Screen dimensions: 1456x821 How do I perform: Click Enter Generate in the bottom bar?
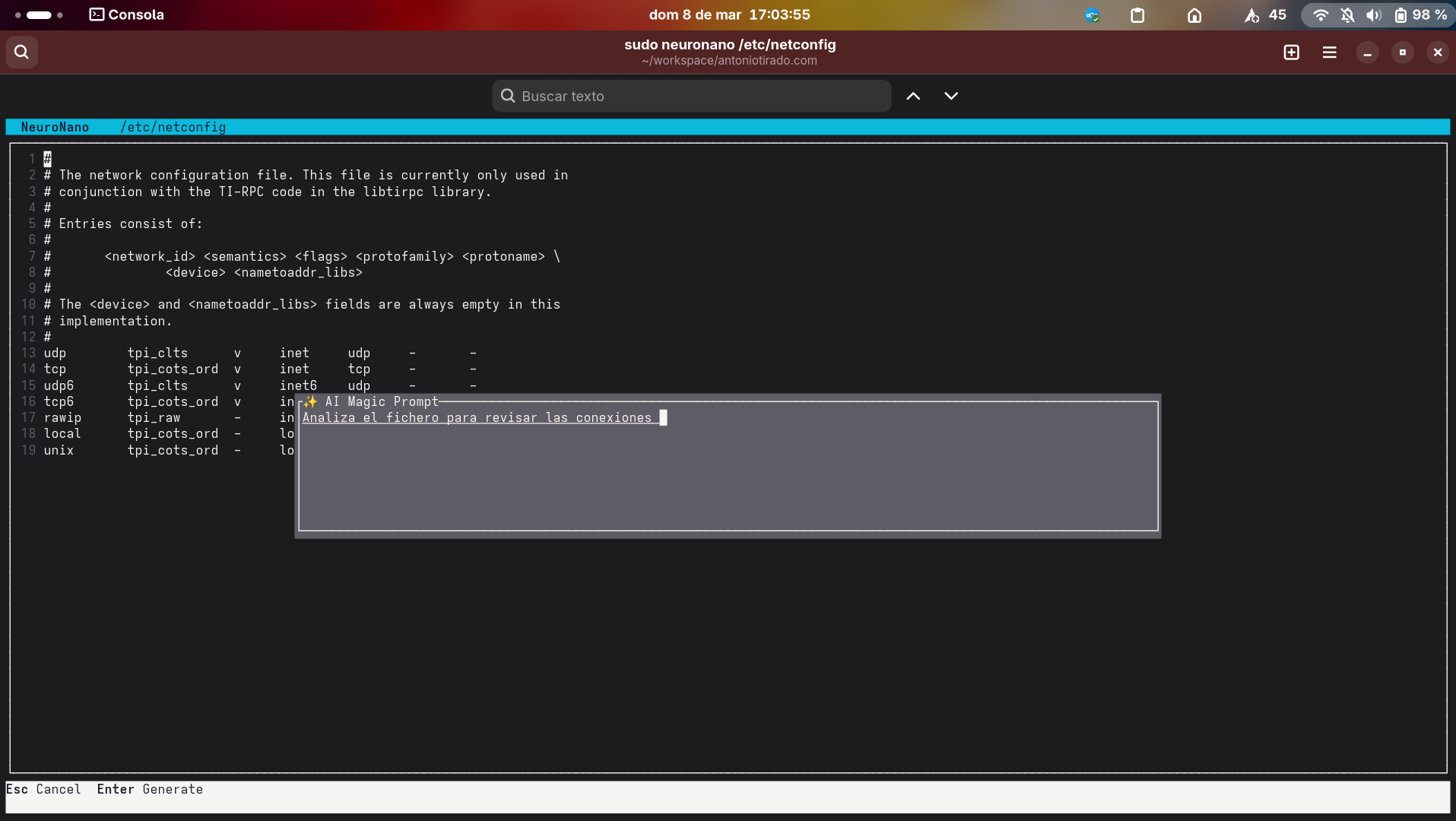[150, 790]
